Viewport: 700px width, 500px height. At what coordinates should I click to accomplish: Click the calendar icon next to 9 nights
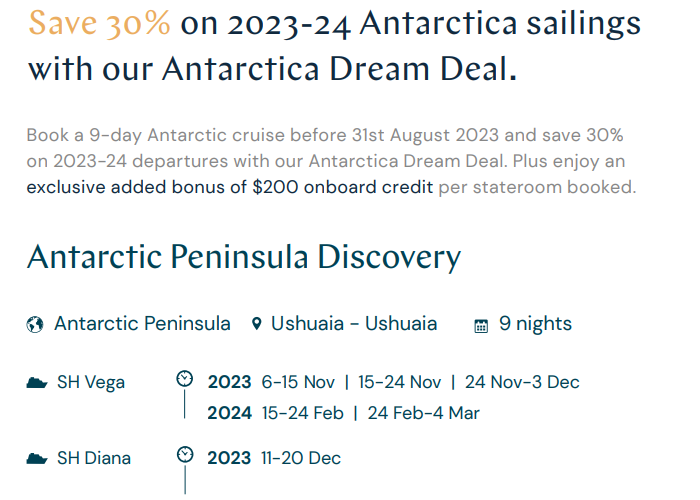481,326
